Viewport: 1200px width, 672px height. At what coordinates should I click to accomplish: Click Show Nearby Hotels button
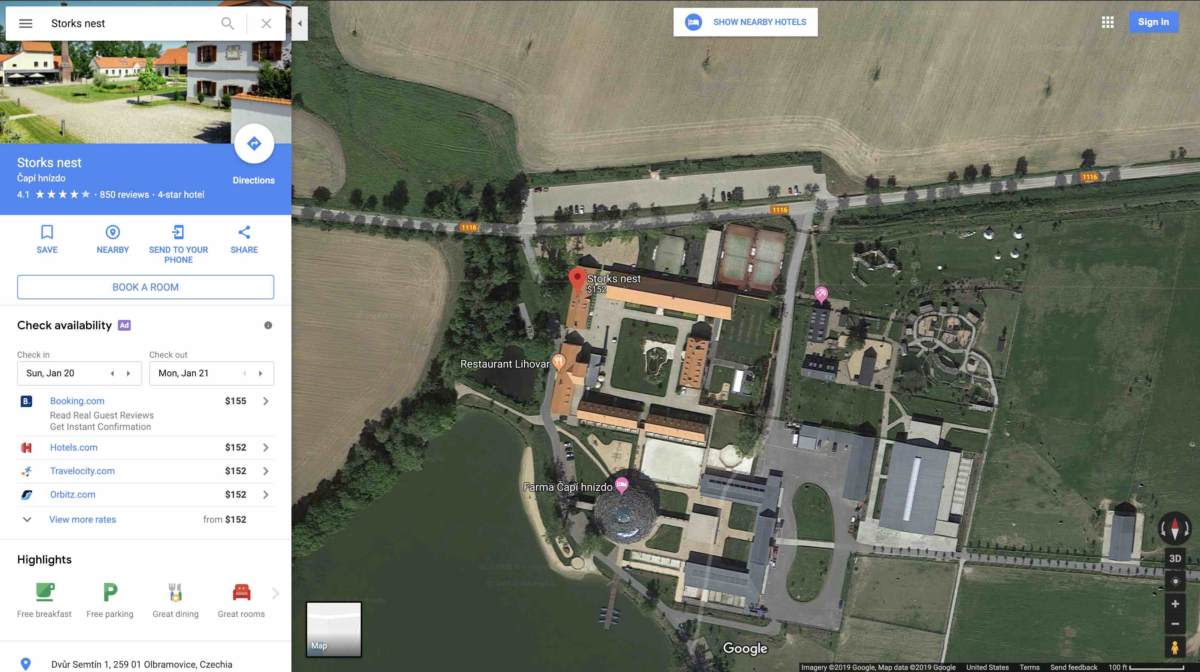coord(745,22)
